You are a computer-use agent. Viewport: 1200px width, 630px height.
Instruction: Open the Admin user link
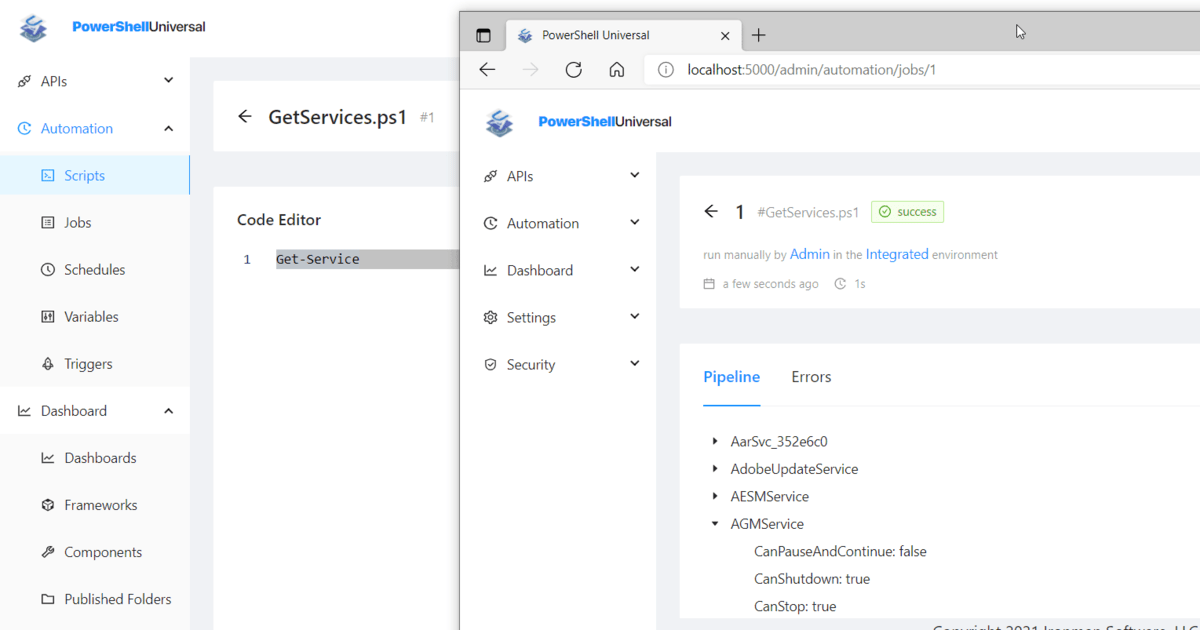pos(810,254)
